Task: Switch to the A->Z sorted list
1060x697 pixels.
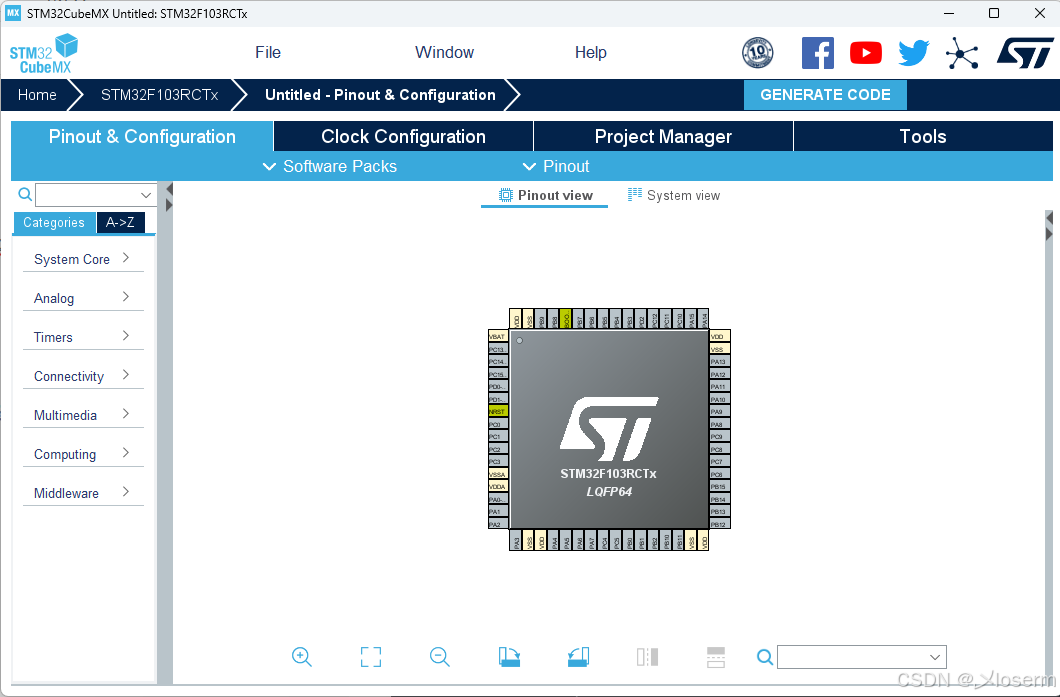Action: tap(120, 222)
